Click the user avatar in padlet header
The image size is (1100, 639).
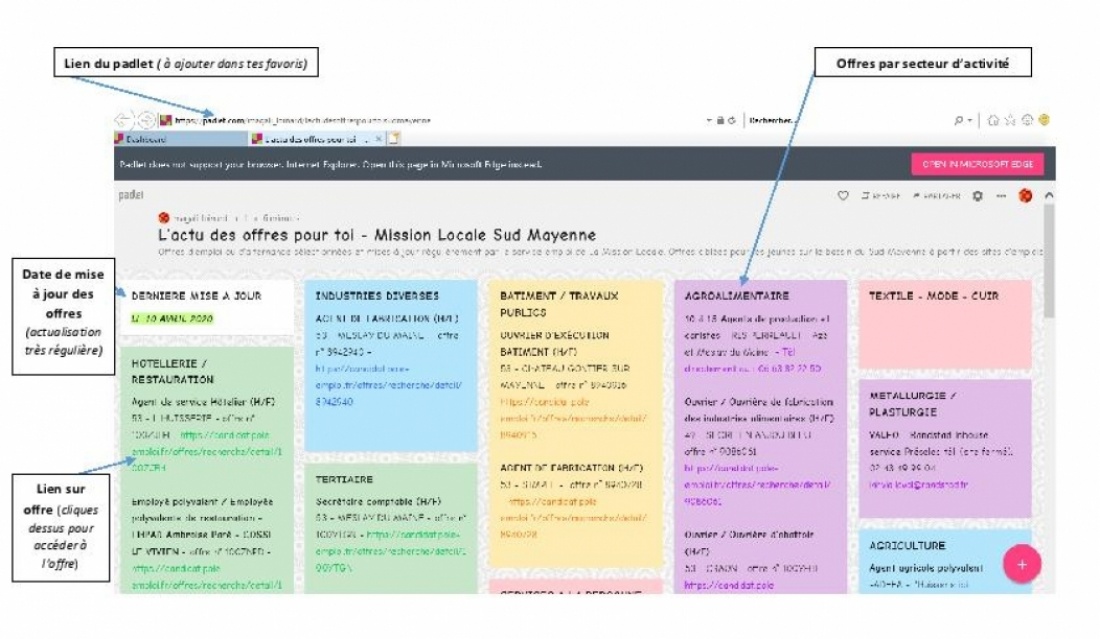tap(1025, 196)
